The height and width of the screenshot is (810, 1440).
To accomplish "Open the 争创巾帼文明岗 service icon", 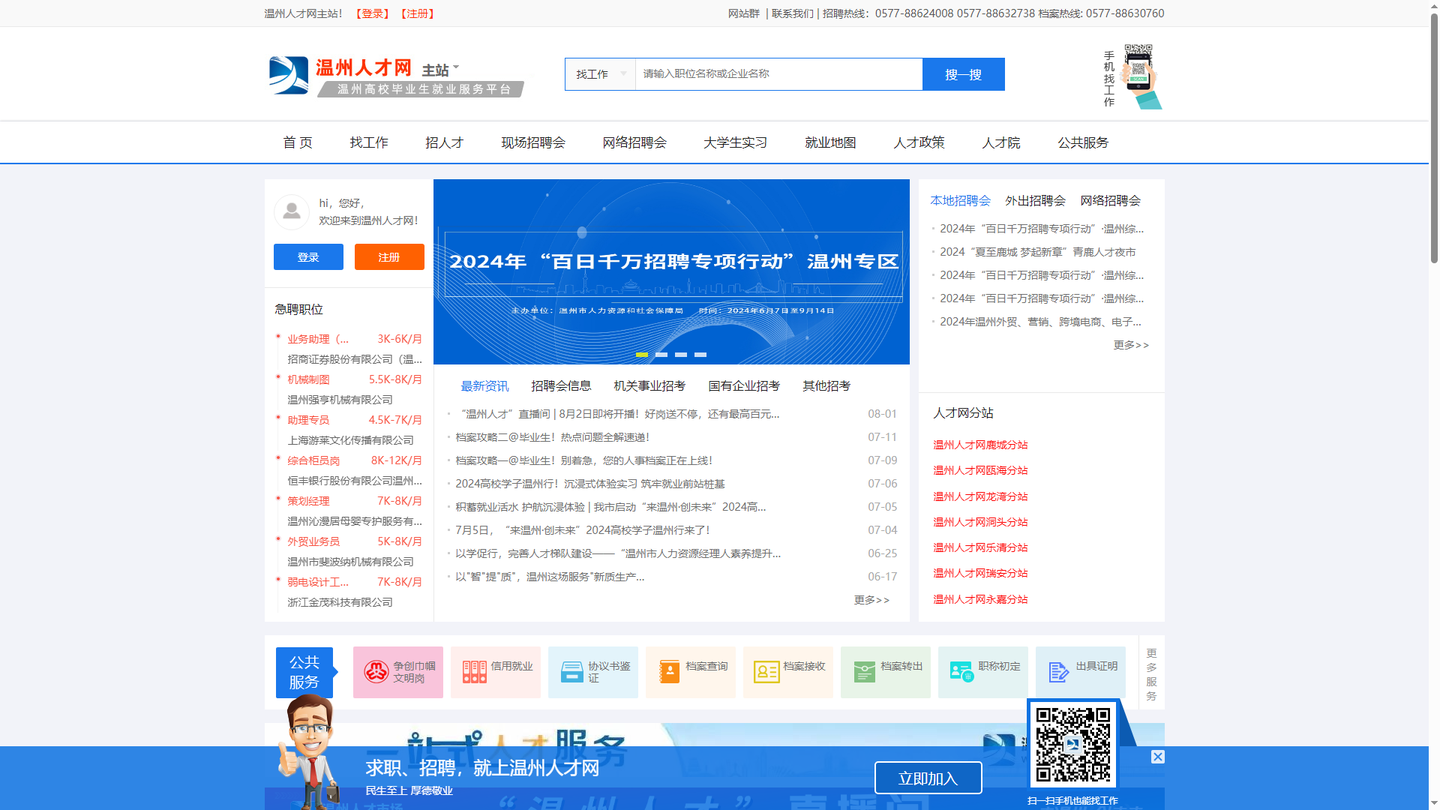I will 398,672.
